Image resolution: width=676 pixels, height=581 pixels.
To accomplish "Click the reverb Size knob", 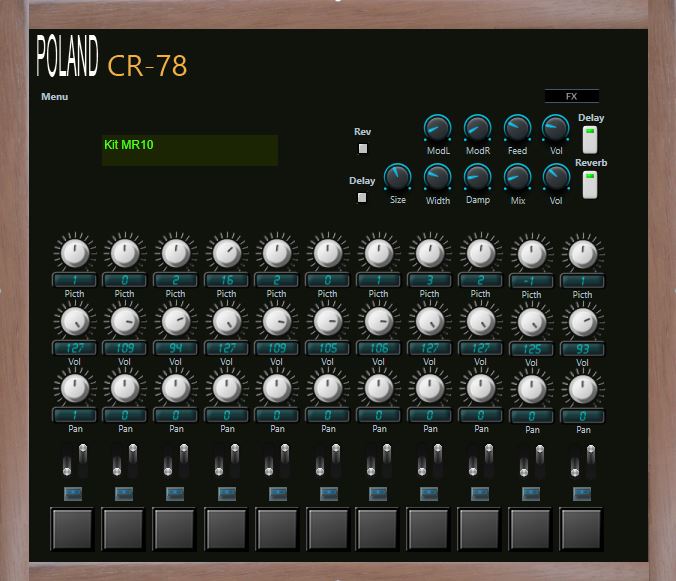I will point(398,177).
